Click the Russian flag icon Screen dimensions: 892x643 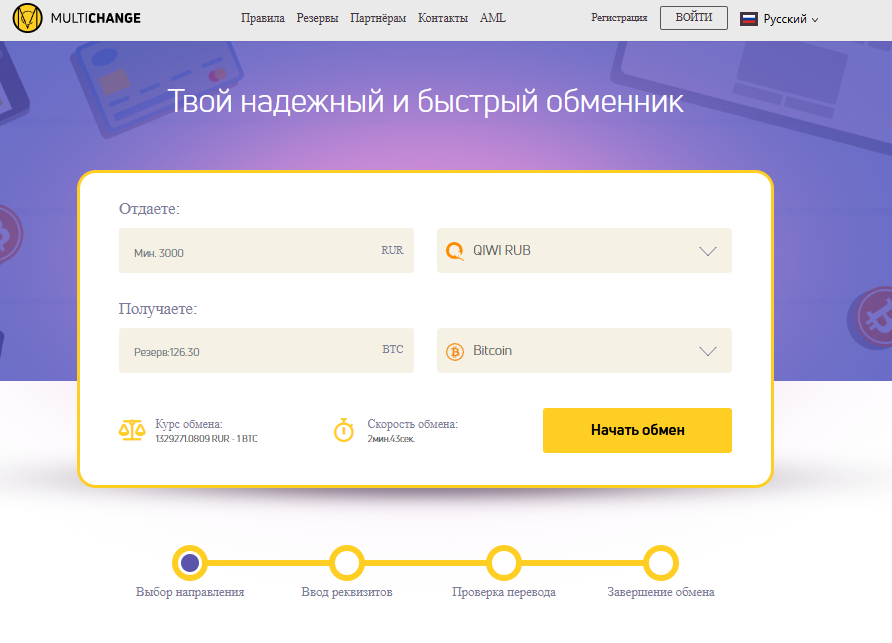pyautogui.click(x=749, y=19)
